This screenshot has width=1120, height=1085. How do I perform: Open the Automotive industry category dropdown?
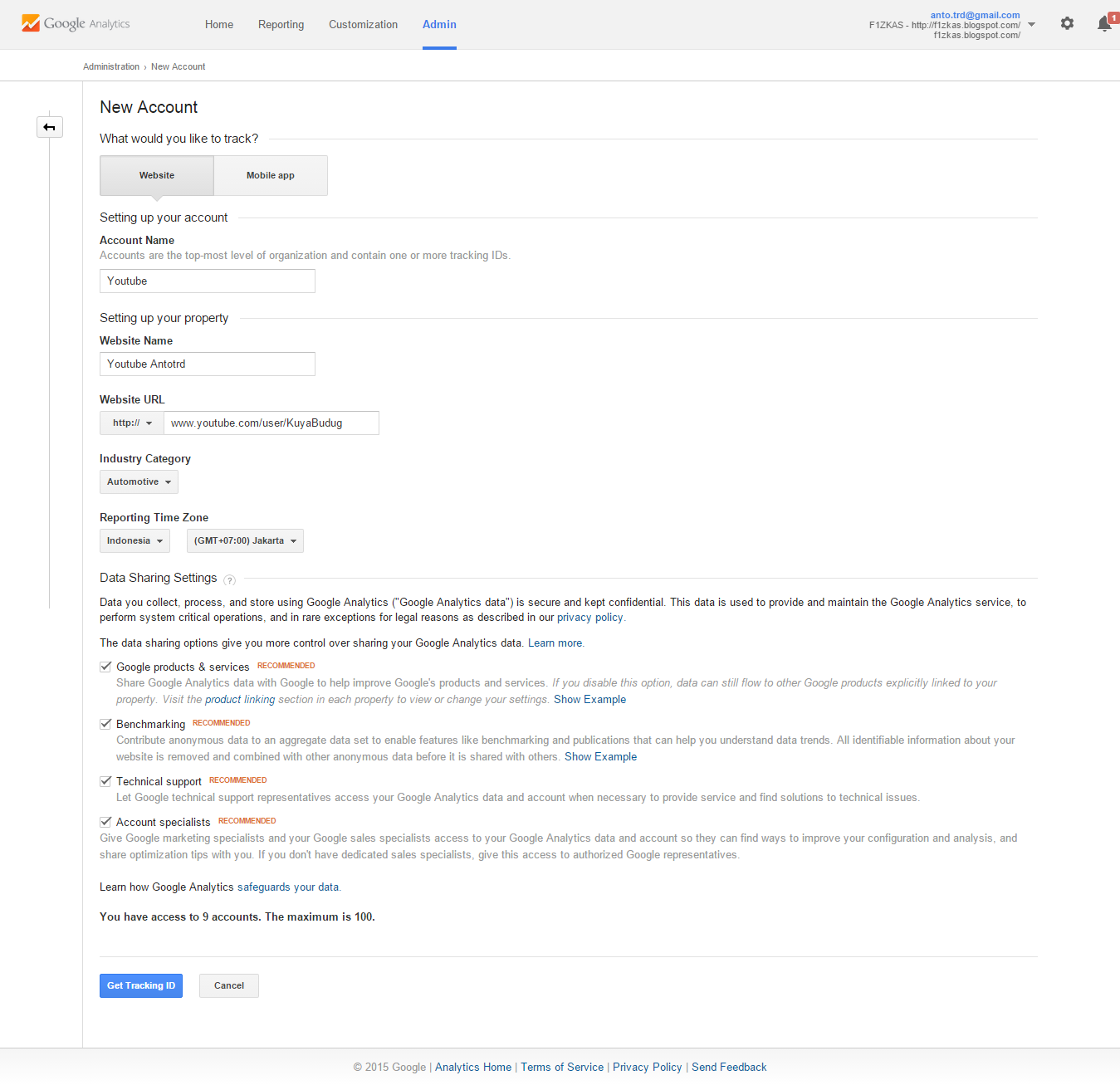click(138, 481)
